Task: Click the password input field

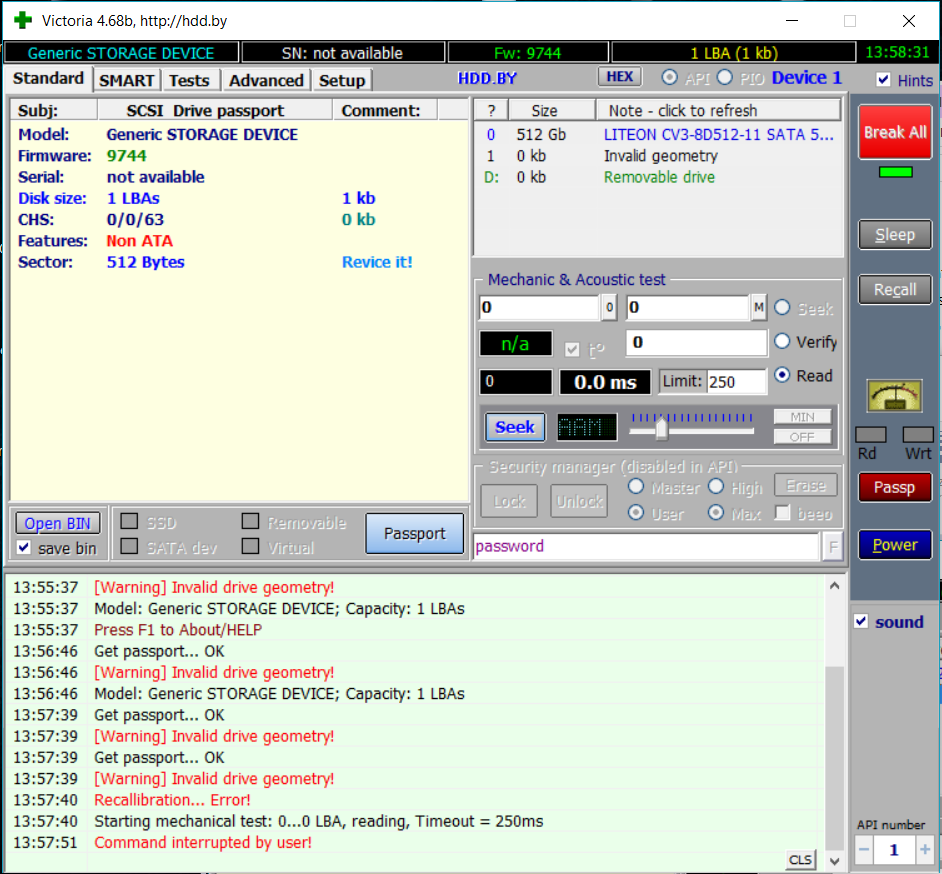Action: click(x=646, y=547)
